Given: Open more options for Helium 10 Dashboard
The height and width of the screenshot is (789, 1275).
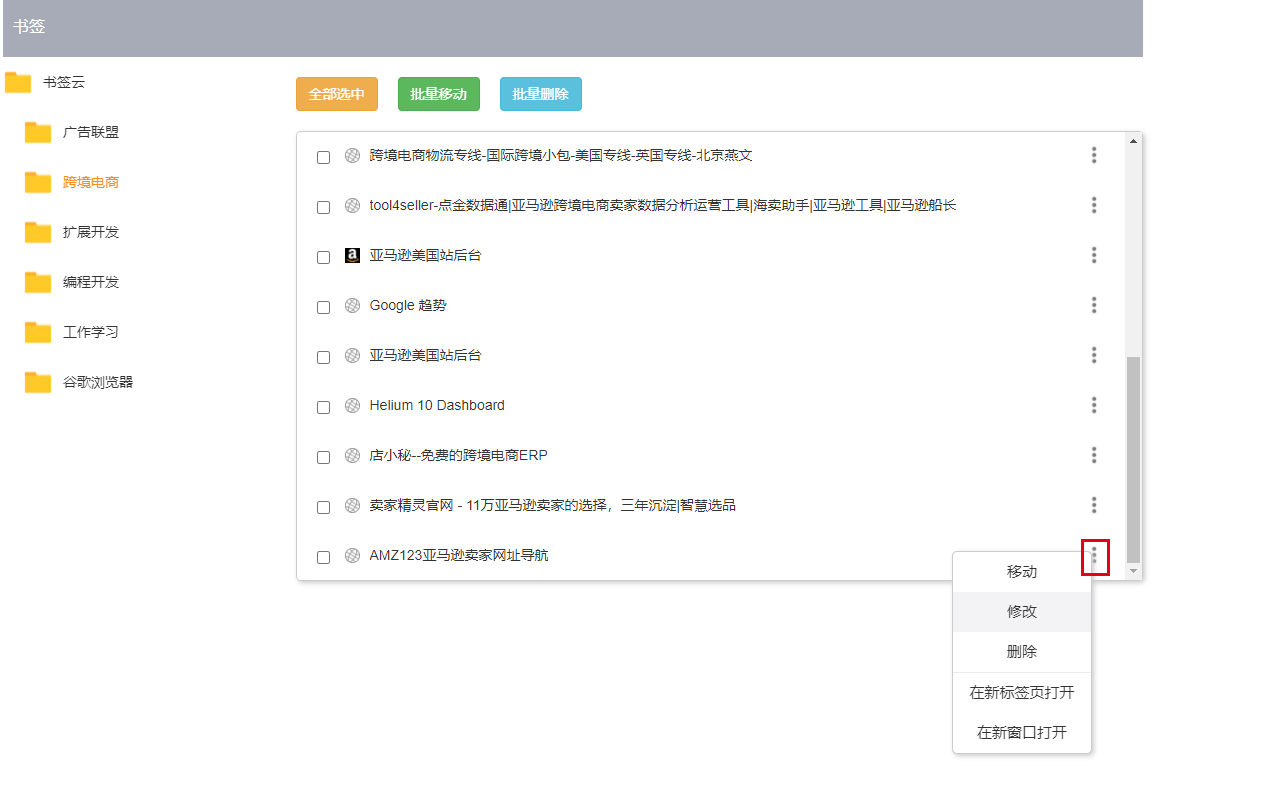Looking at the screenshot, I should click(1094, 405).
